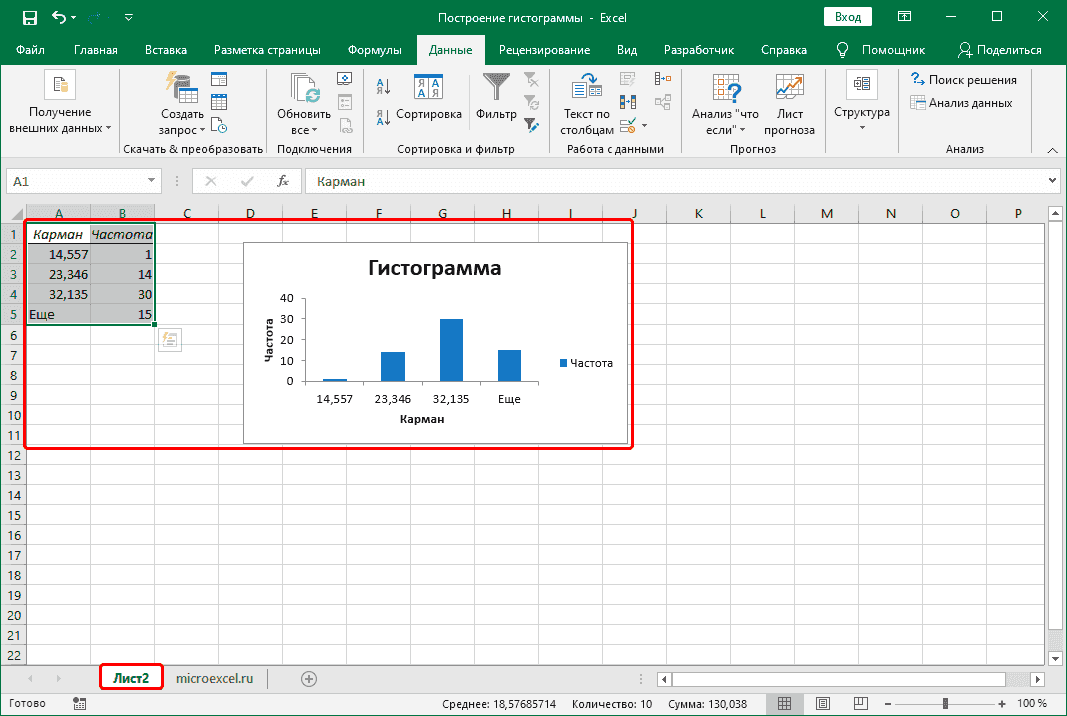Click the fx insert function icon
1067x716 pixels.
[x=283, y=181]
